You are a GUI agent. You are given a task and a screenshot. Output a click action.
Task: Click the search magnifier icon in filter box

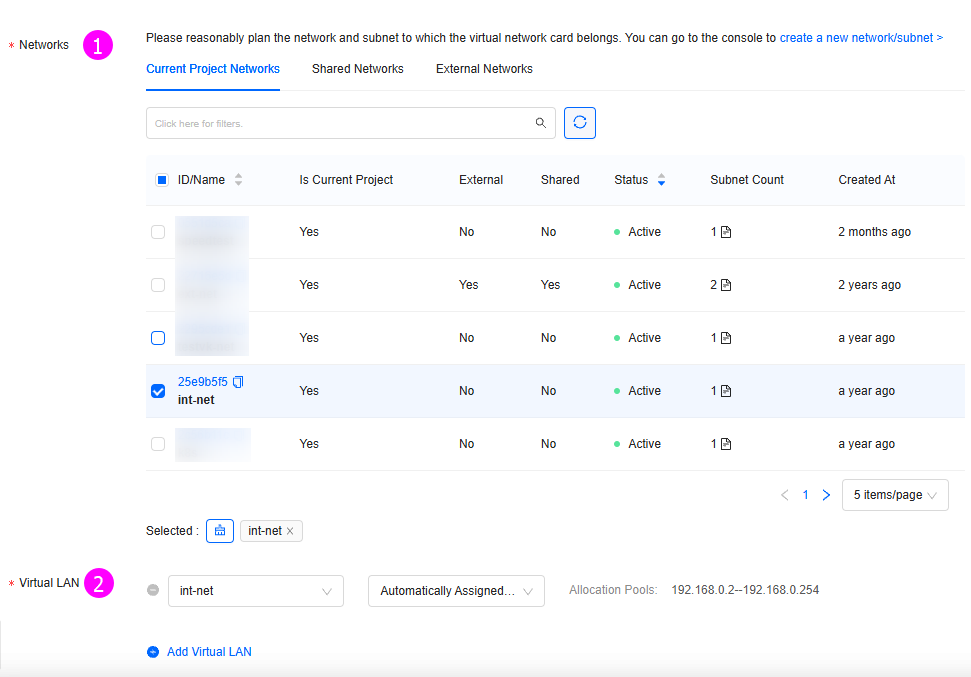coord(541,123)
